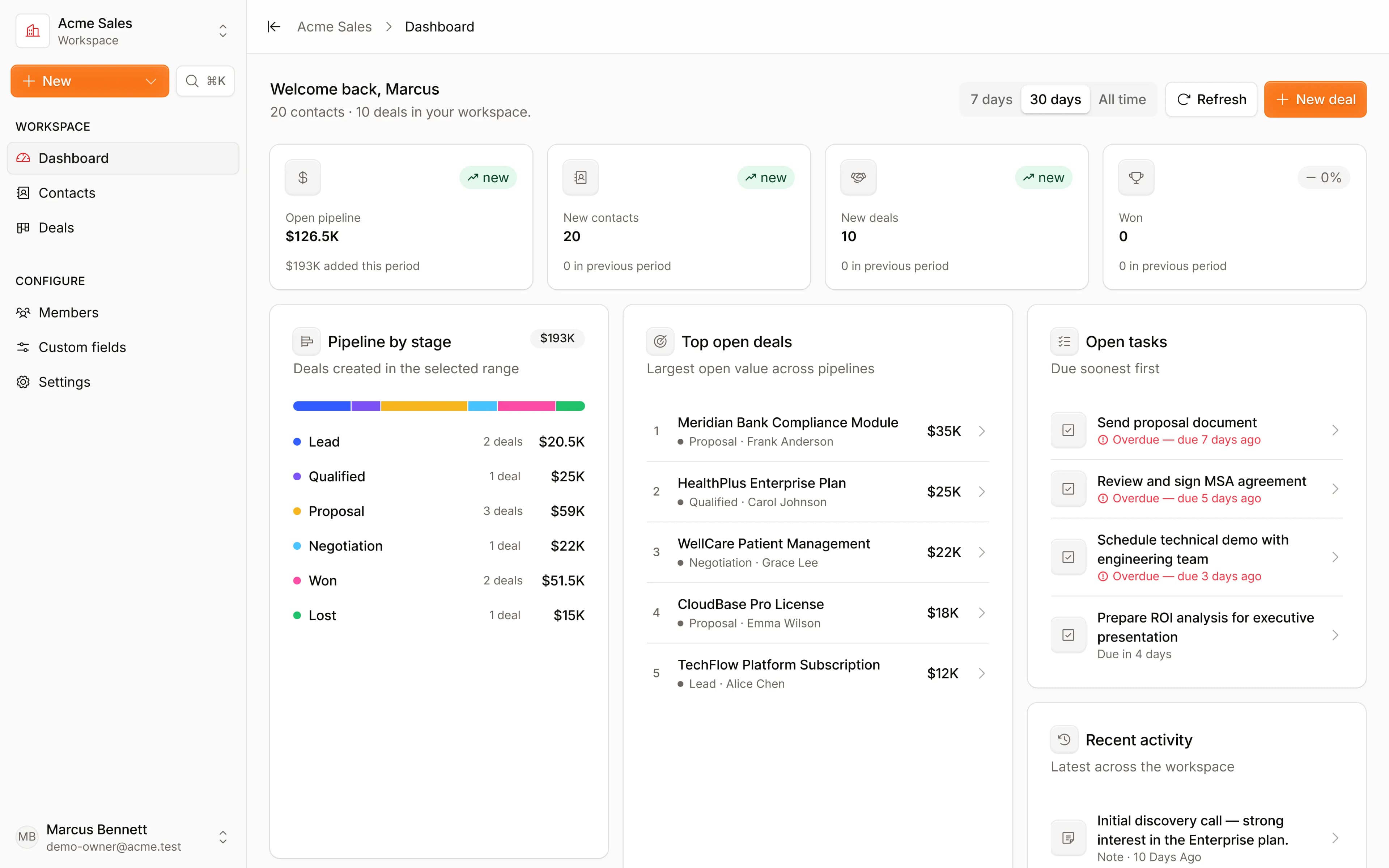
Task: Click the new trend badge on Open pipeline
Action: click(488, 177)
